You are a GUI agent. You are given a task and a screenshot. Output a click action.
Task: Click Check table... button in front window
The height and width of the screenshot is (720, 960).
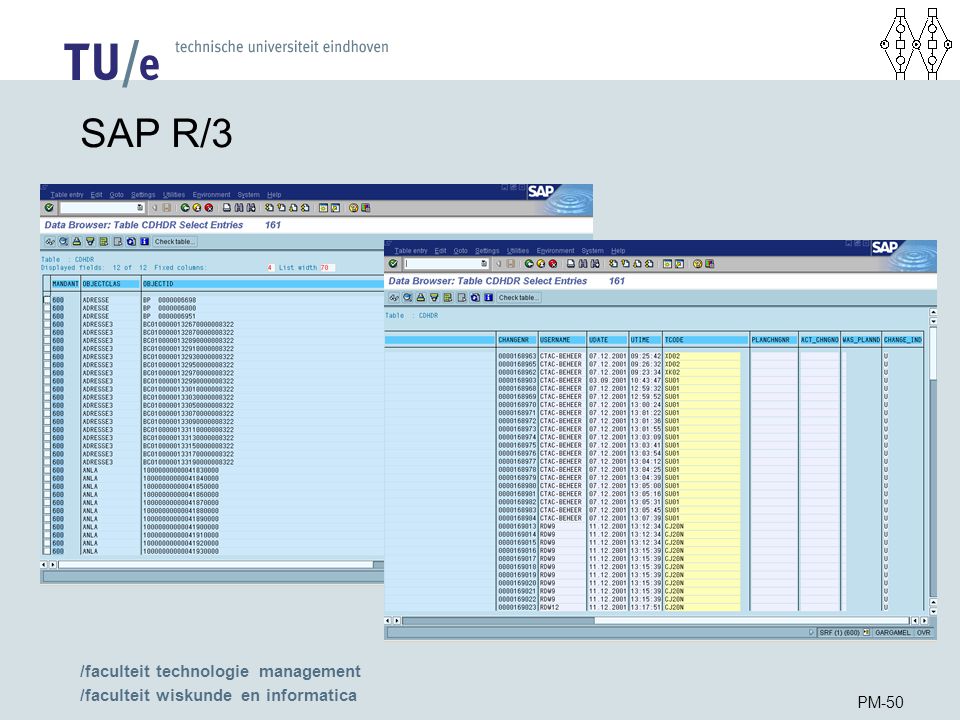pos(519,298)
